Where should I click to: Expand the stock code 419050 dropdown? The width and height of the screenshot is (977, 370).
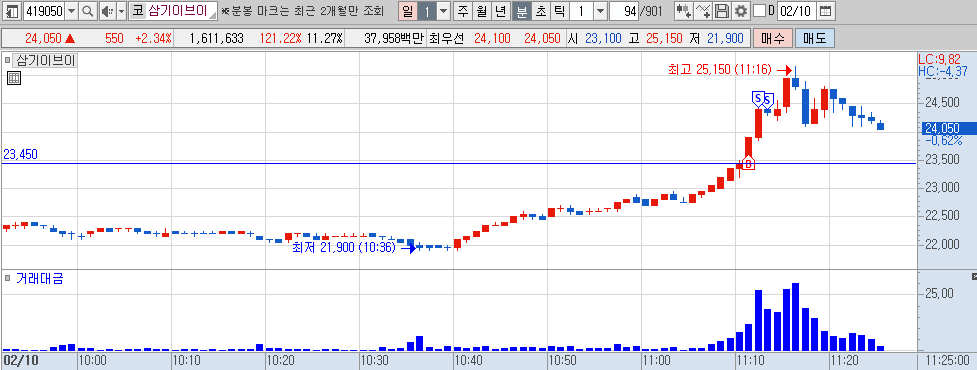pos(71,11)
